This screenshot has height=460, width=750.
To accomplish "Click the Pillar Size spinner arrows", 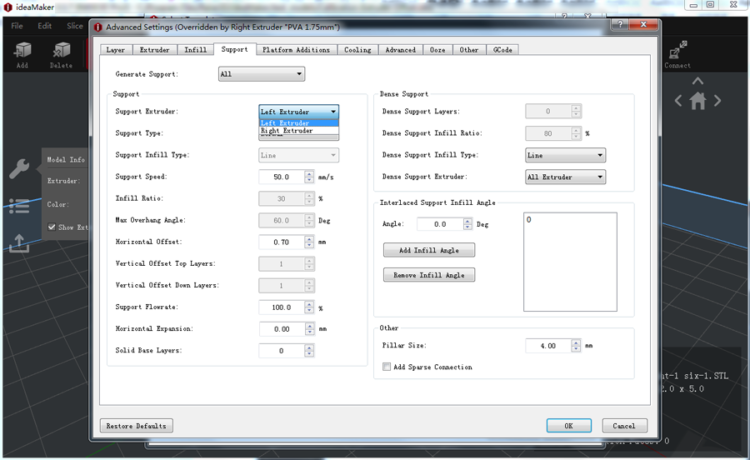I will pos(576,346).
